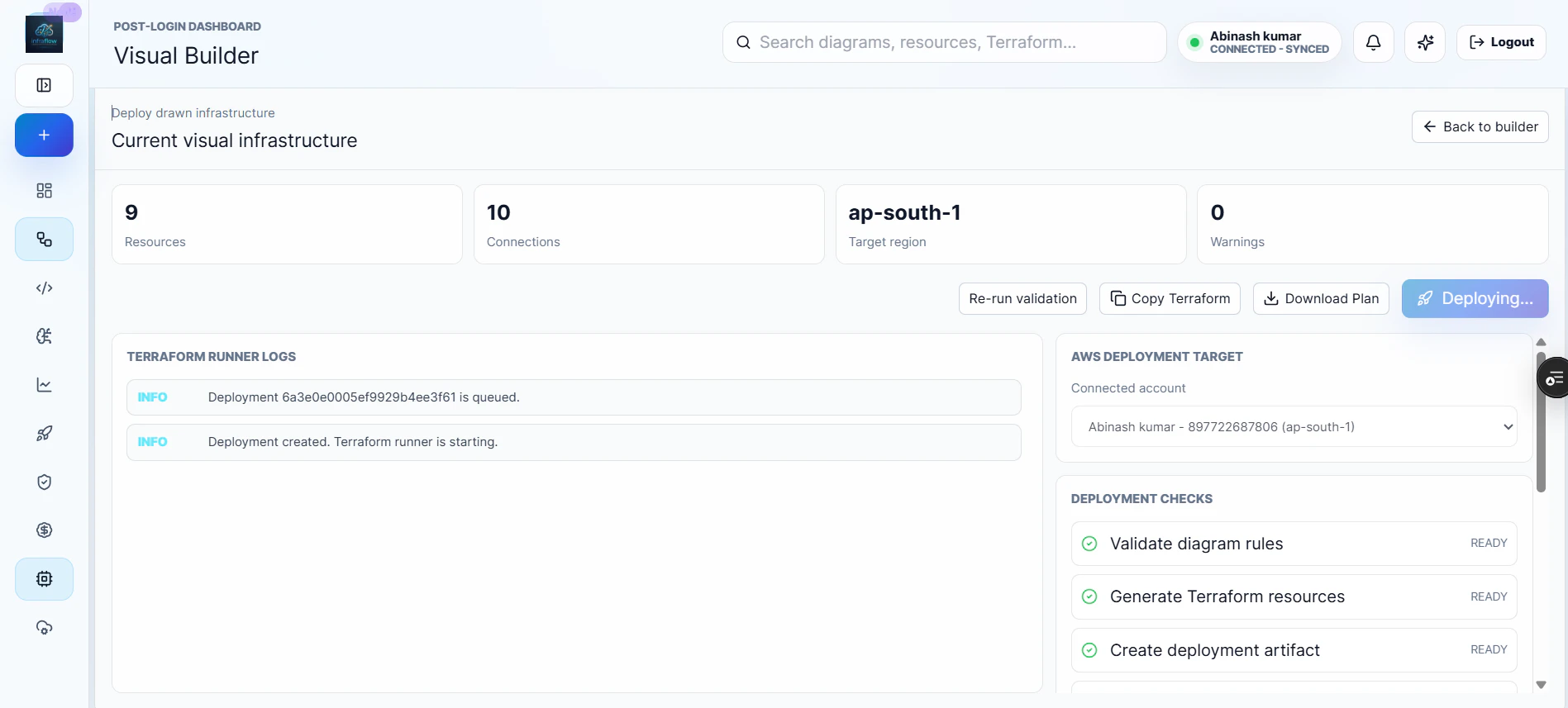Click the Logout button

point(1501,42)
